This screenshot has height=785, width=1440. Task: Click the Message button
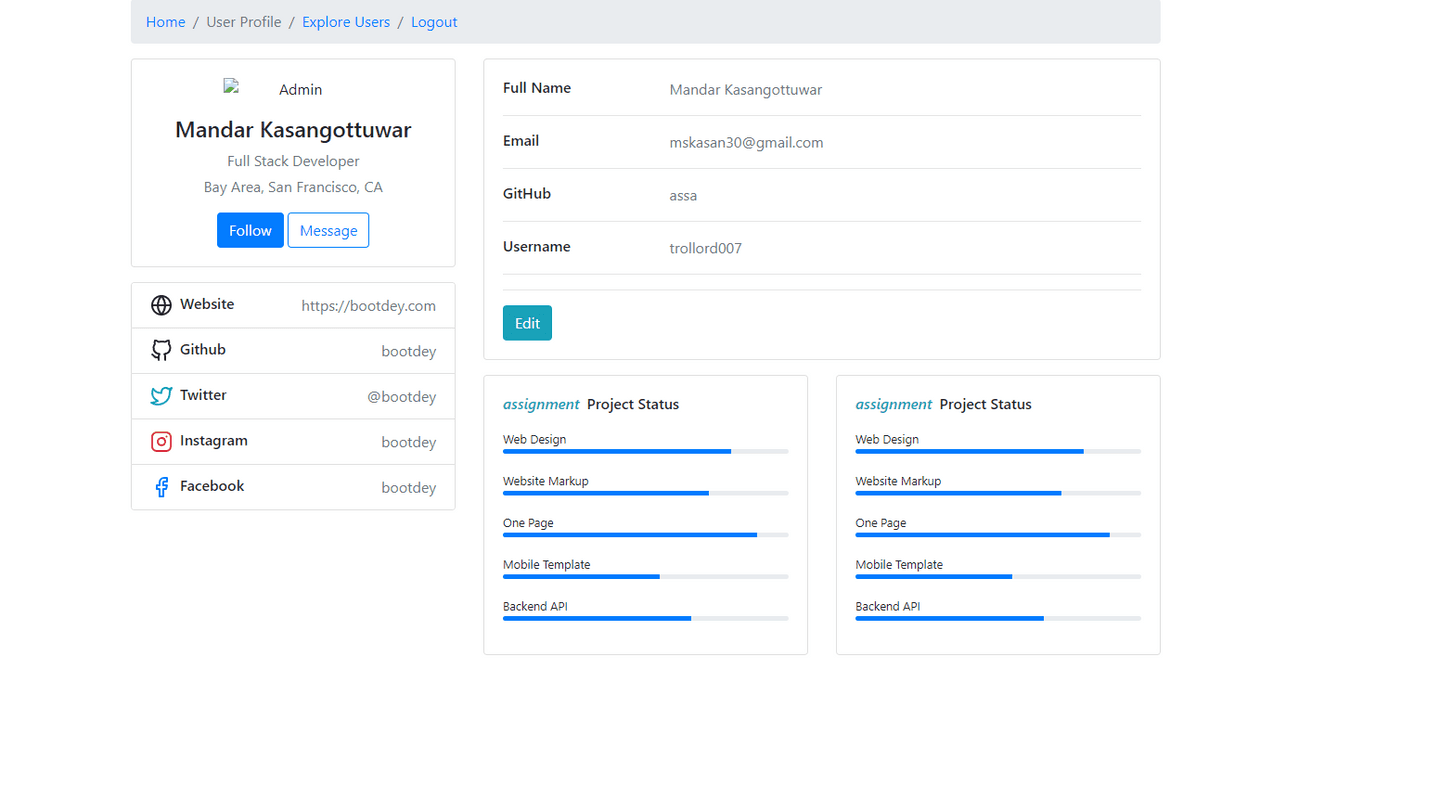click(x=328, y=230)
